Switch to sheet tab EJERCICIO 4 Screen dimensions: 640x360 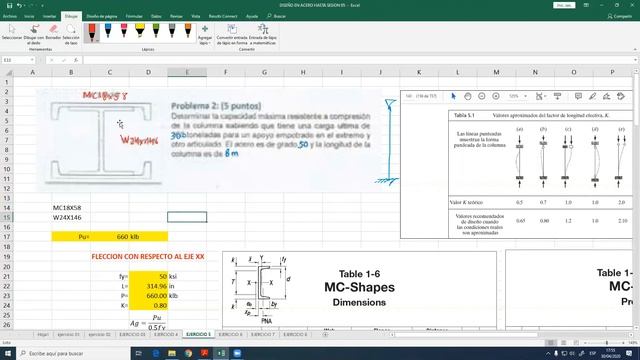166,334
